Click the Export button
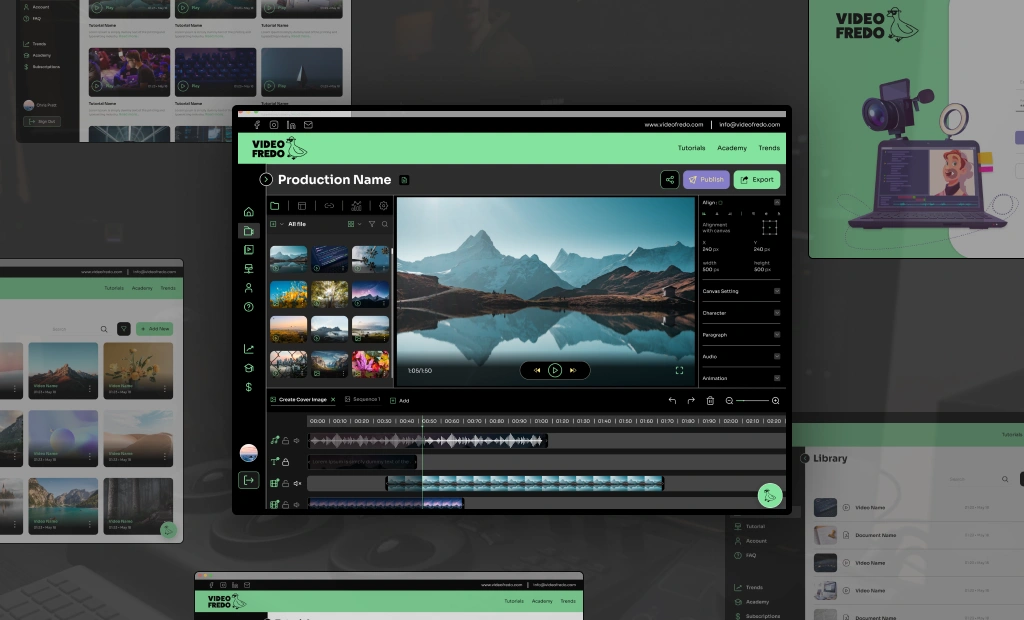 tap(756, 180)
